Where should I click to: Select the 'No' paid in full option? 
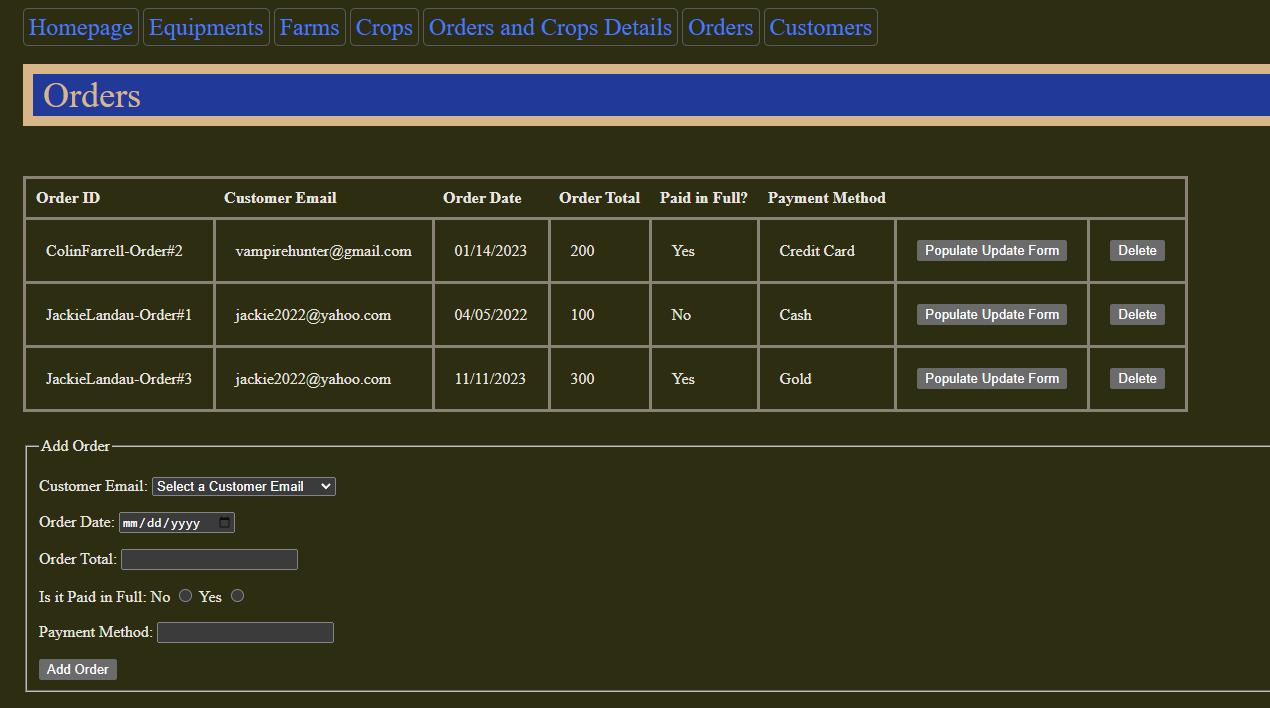(x=185, y=595)
